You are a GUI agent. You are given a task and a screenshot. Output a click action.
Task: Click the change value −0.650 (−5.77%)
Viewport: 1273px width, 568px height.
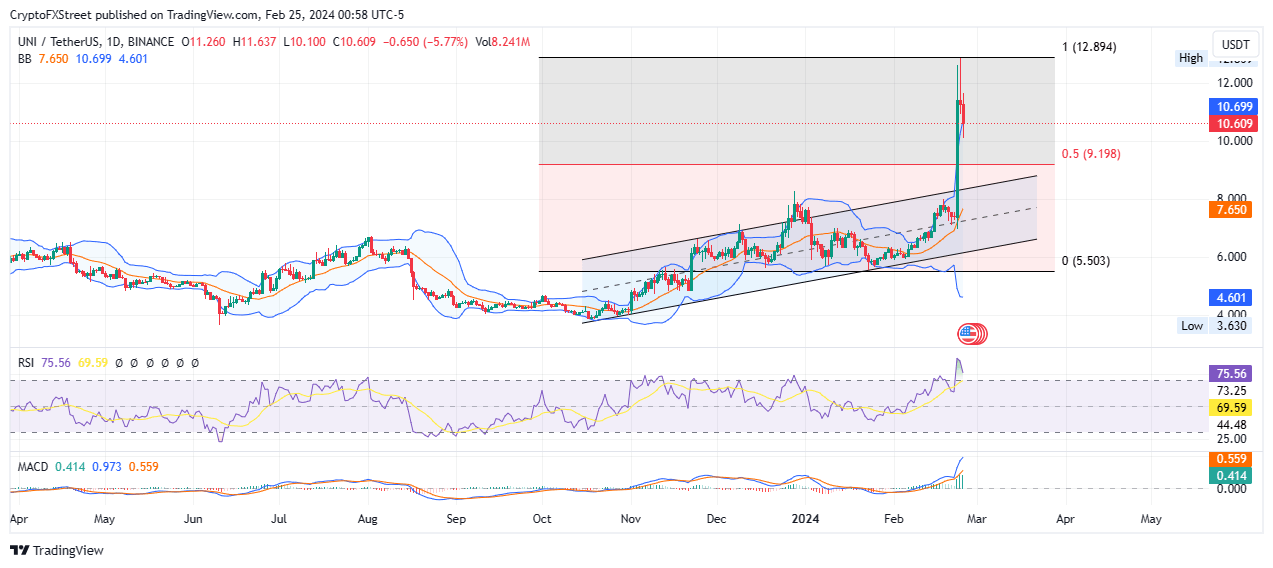click(425, 41)
